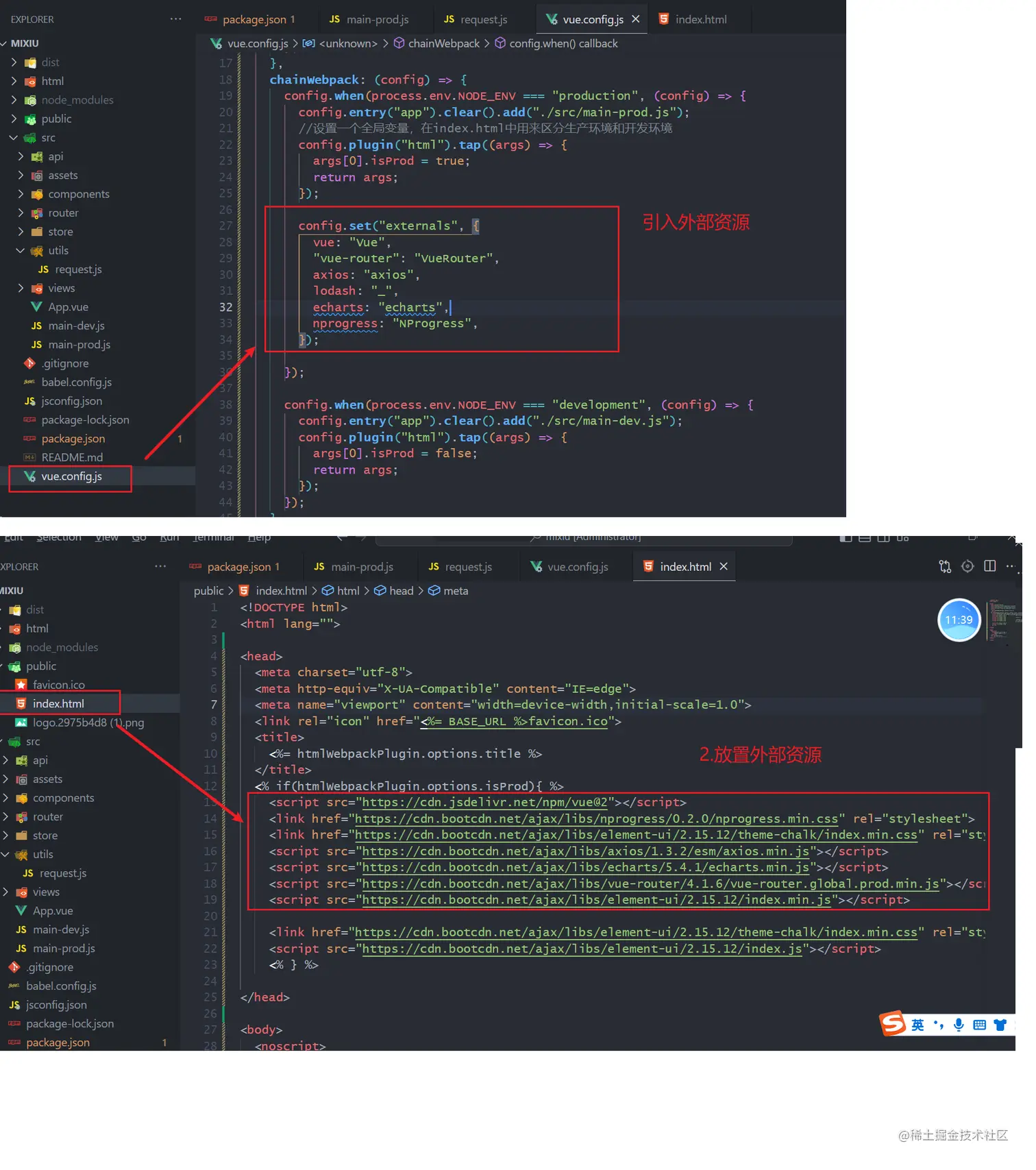This screenshot has height=1170, width=1036.
Task: Click App.vue Vue icon in bottom explorer
Action: coord(21,911)
